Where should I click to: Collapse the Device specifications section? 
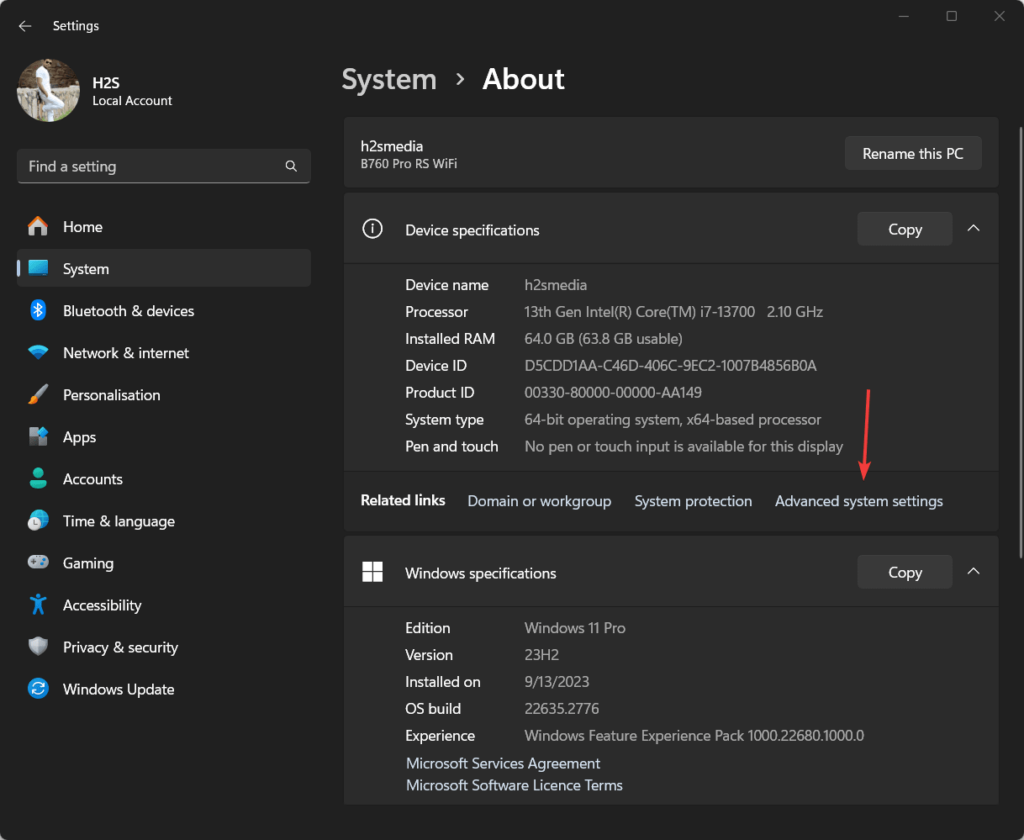(x=973, y=229)
